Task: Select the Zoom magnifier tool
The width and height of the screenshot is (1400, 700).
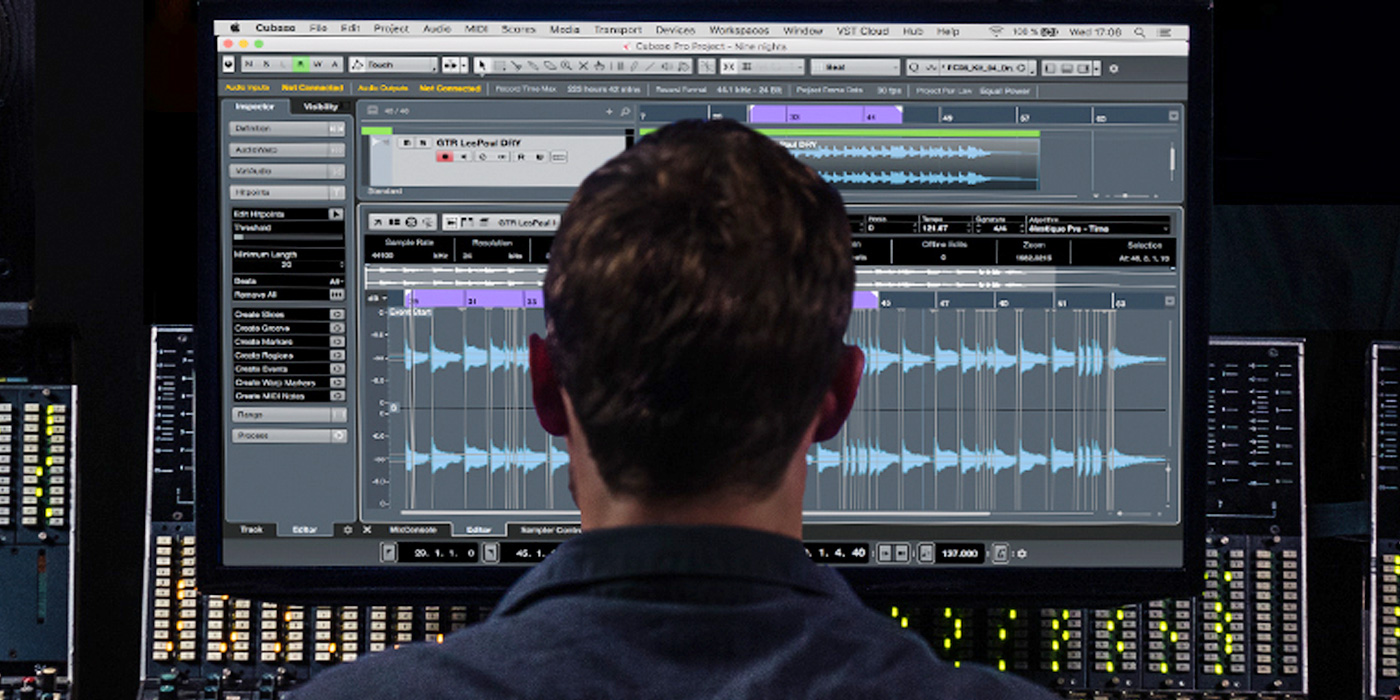Action: click(x=567, y=65)
